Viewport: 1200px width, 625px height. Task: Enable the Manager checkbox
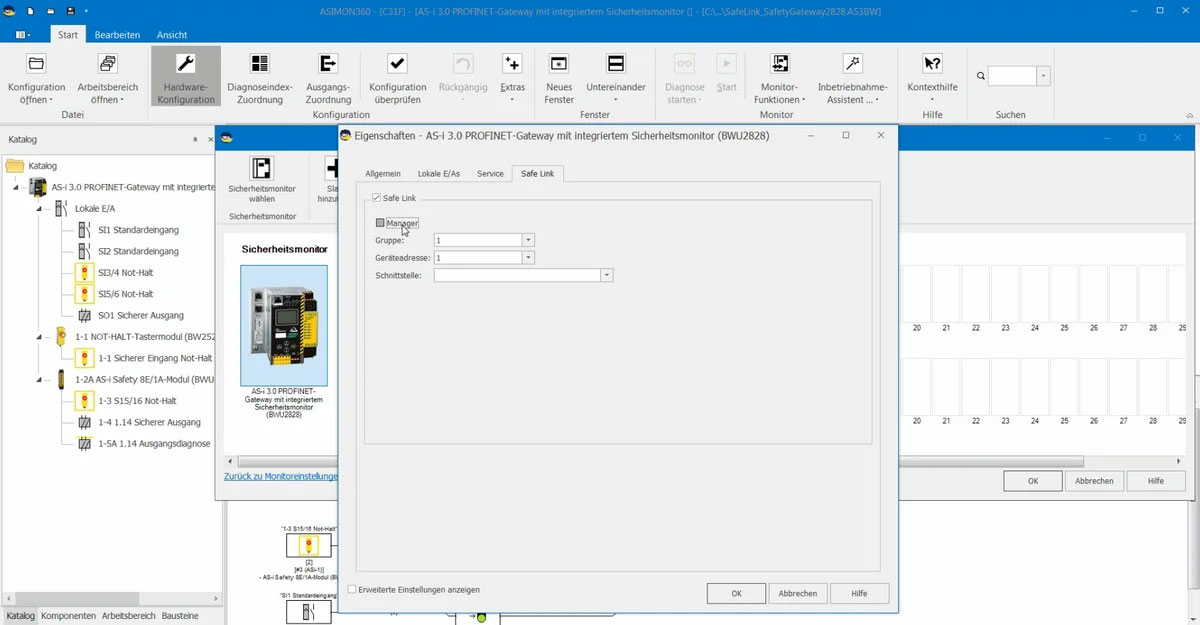(x=380, y=223)
